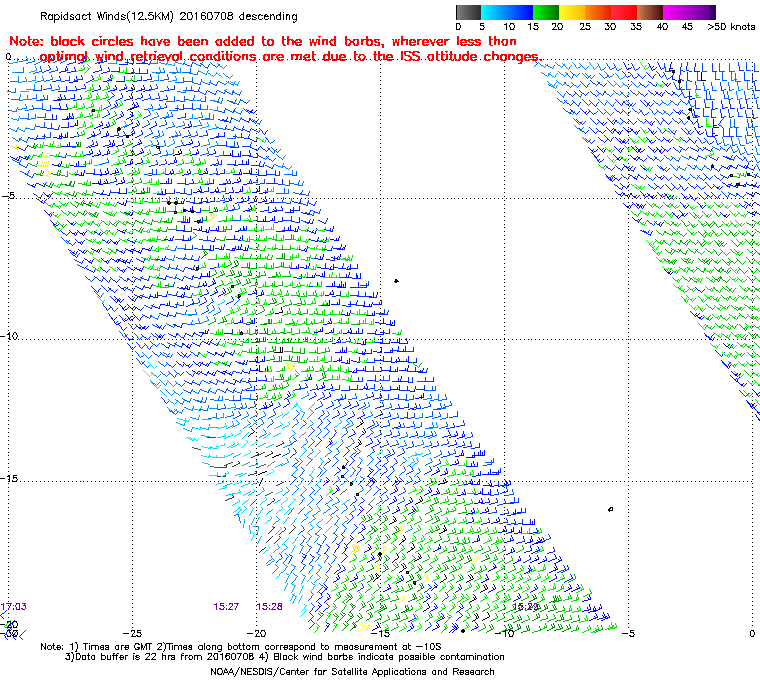This screenshot has width=760, height=688.
Task: Click the '15:27' time label
Action: pos(226,607)
